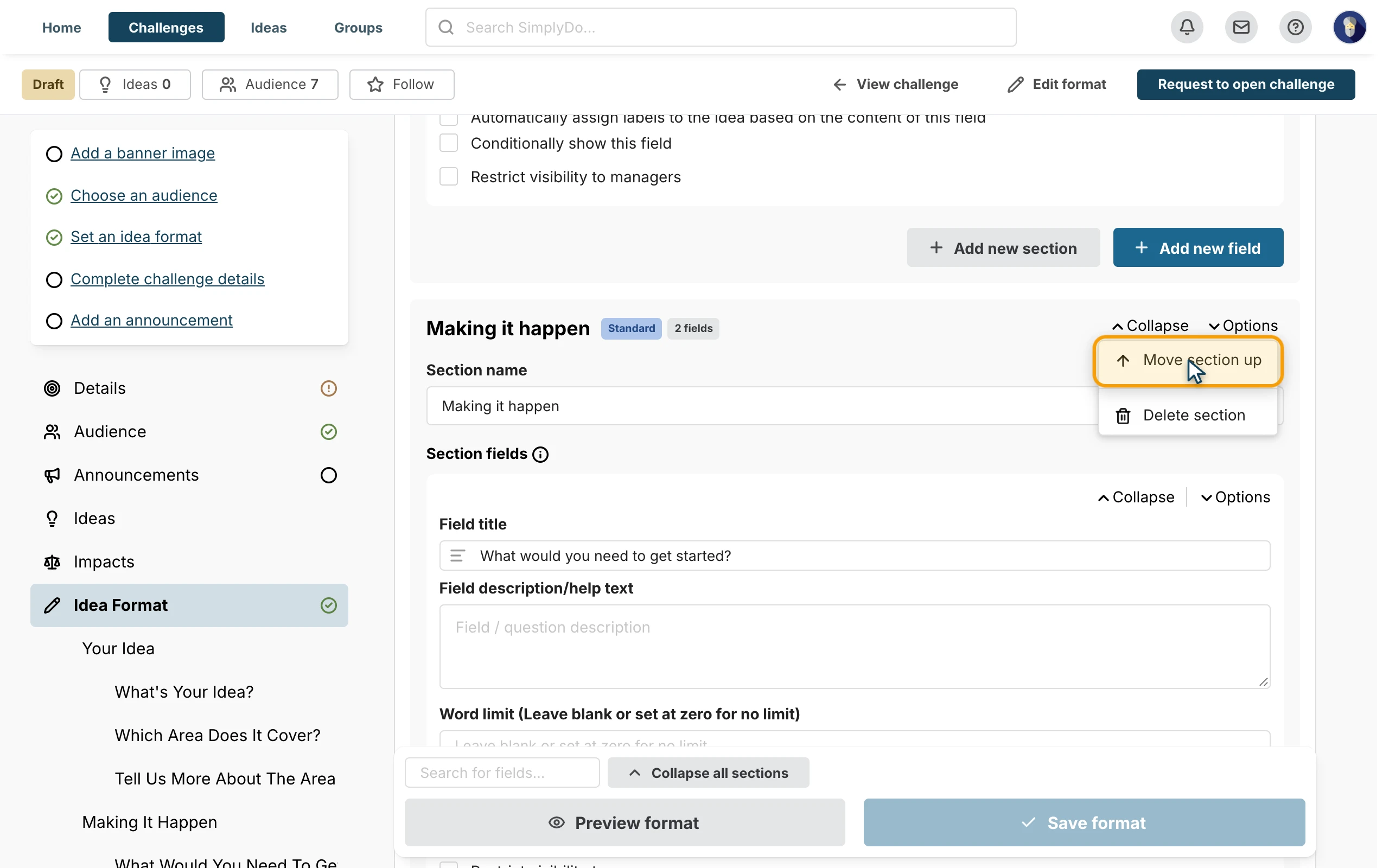
Task: Check Restrict visibility to managers
Action: (448, 177)
